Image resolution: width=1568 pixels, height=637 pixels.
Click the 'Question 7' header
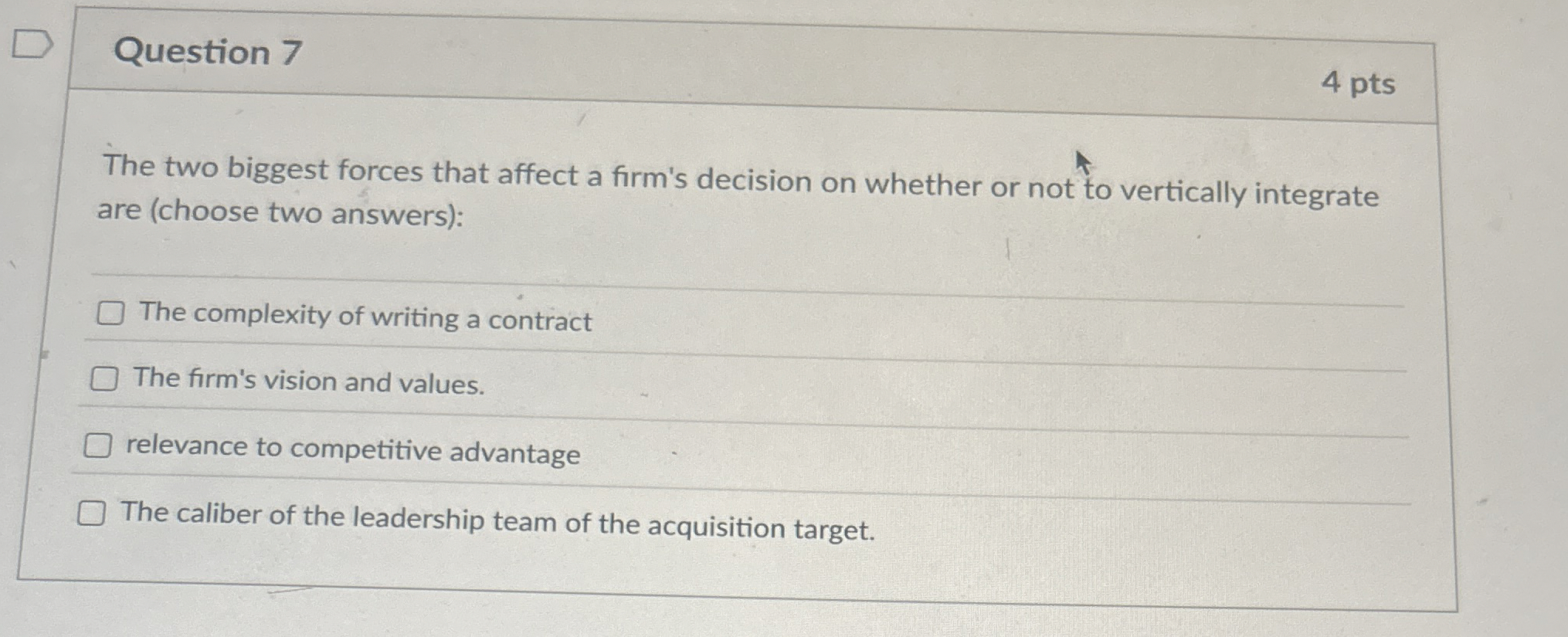(x=207, y=53)
